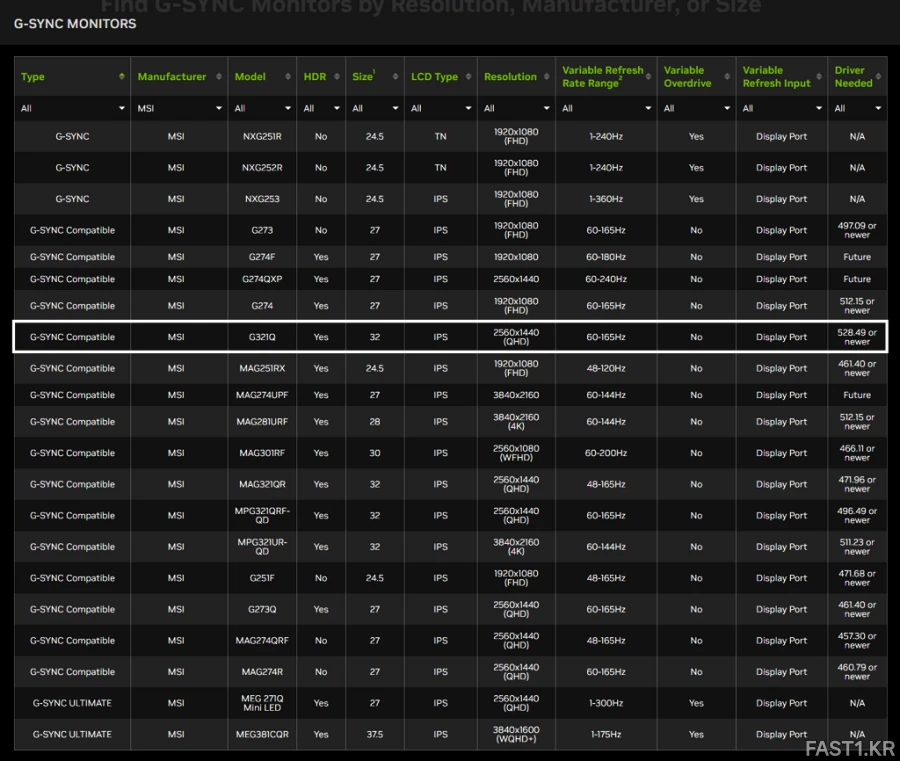Sort table by Type column sort icon

tap(122, 76)
